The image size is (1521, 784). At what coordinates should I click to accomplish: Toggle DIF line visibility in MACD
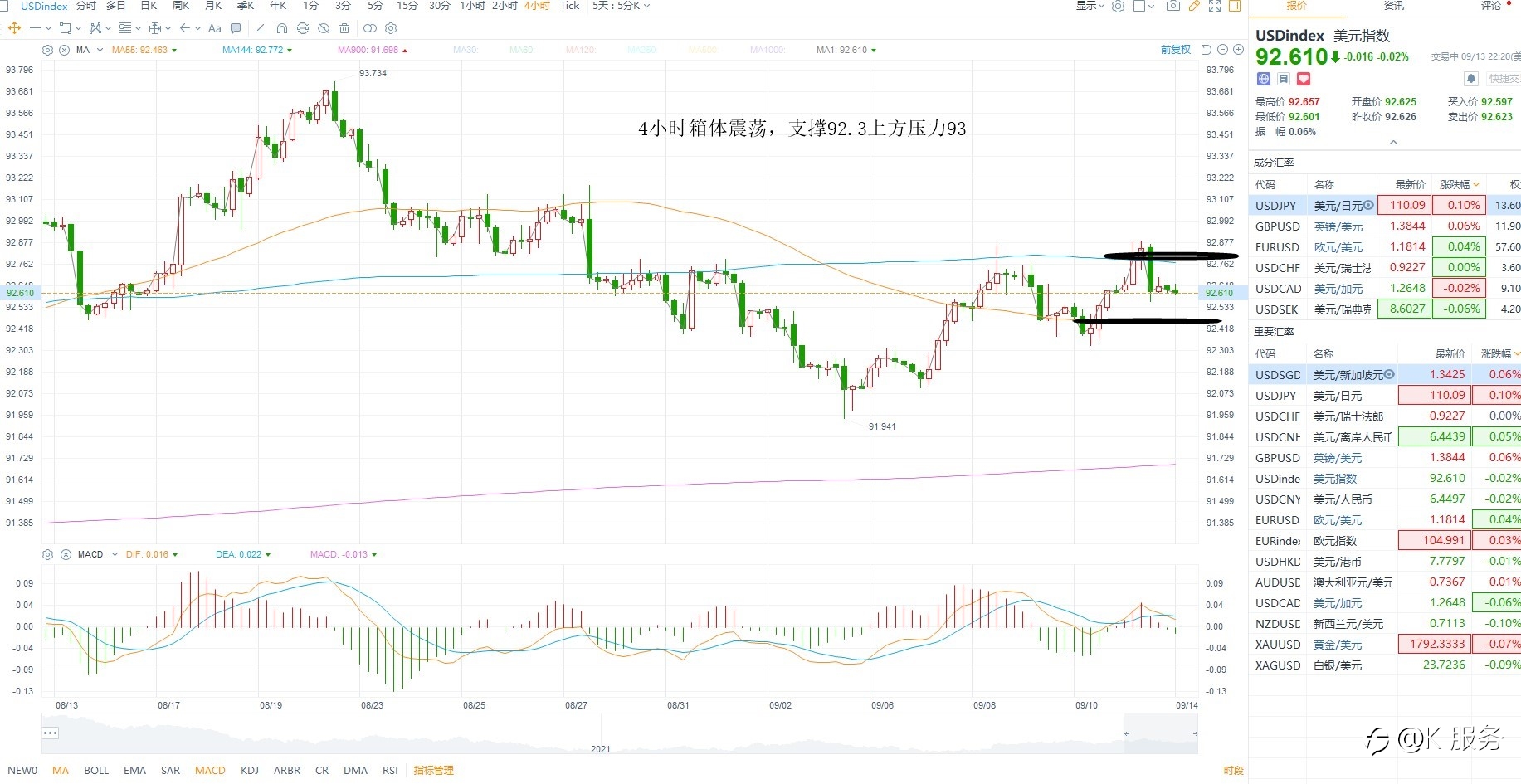[x=151, y=554]
